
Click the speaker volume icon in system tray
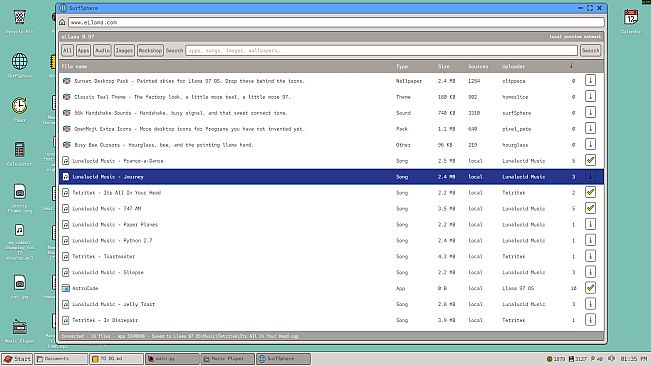click(x=611, y=358)
